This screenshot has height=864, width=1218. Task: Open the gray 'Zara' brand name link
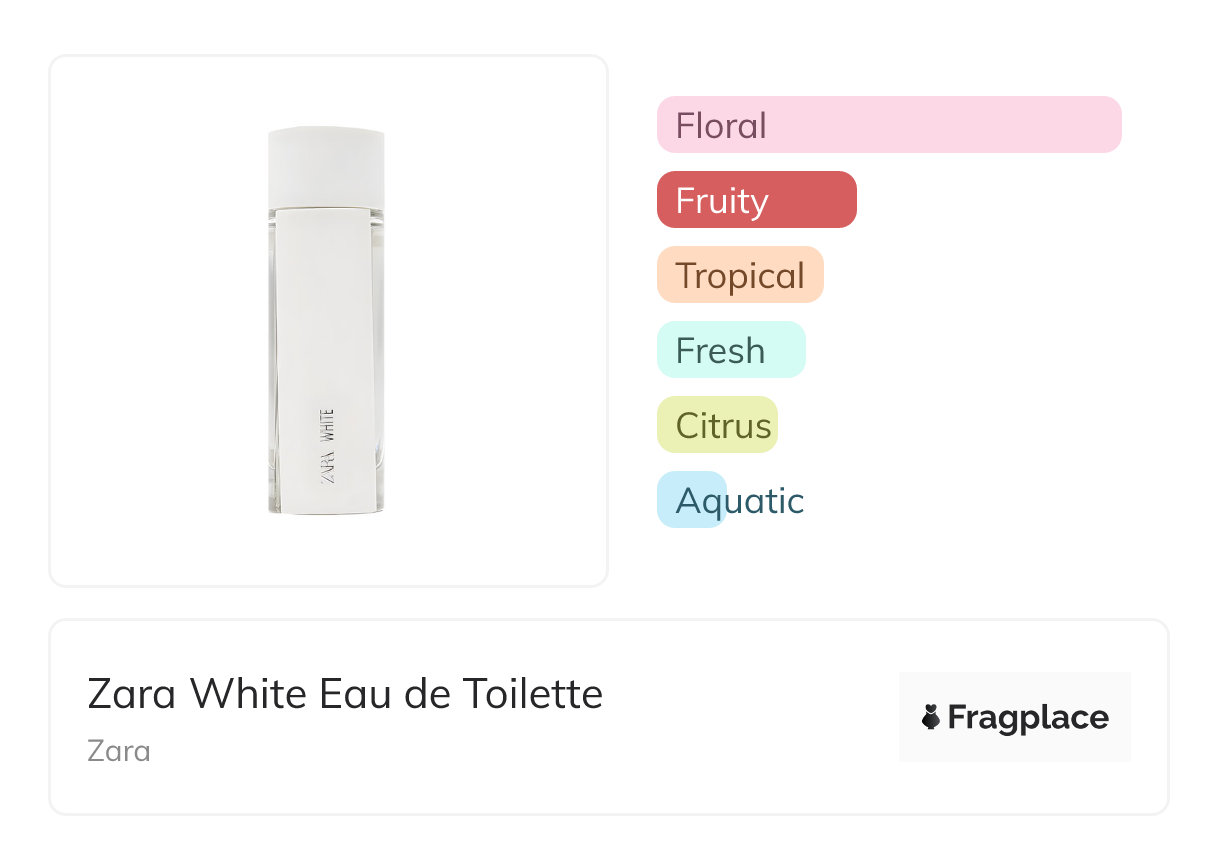click(119, 750)
